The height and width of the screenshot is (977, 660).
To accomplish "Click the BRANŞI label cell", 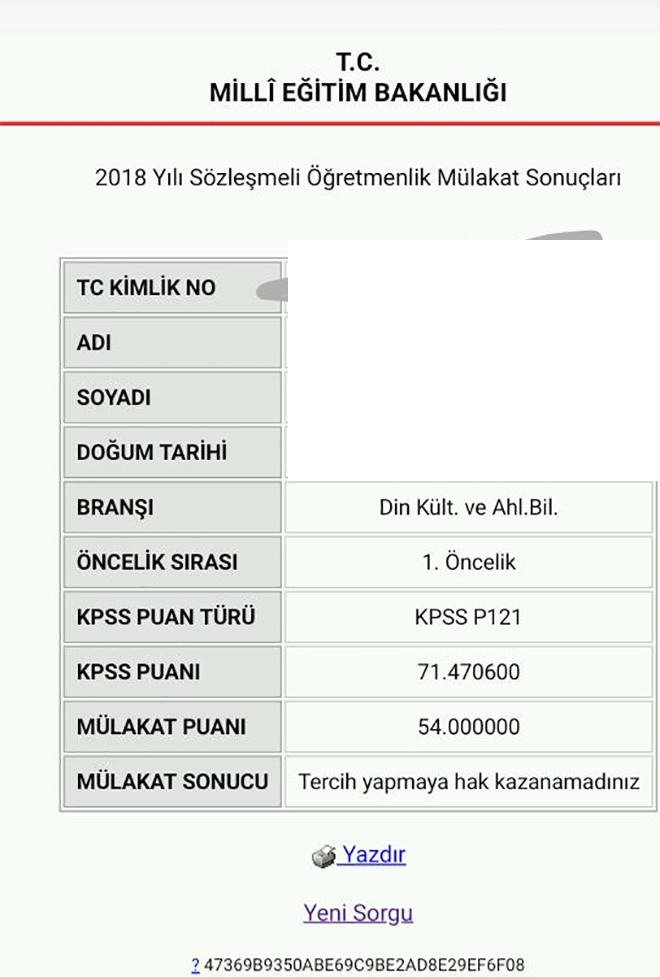I will (x=173, y=507).
